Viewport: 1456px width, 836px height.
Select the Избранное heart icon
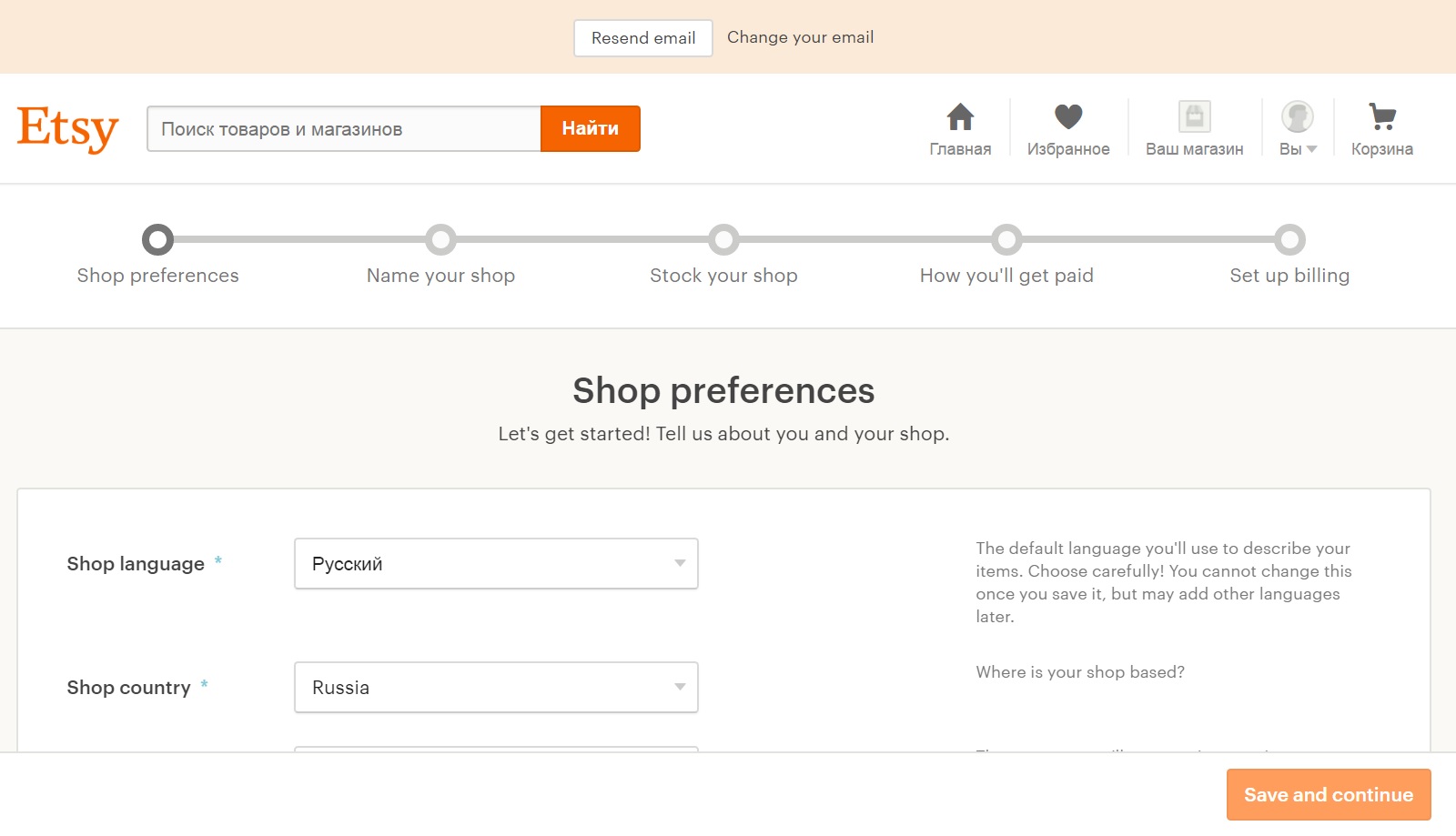pyautogui.click(x=1068, y=116)
